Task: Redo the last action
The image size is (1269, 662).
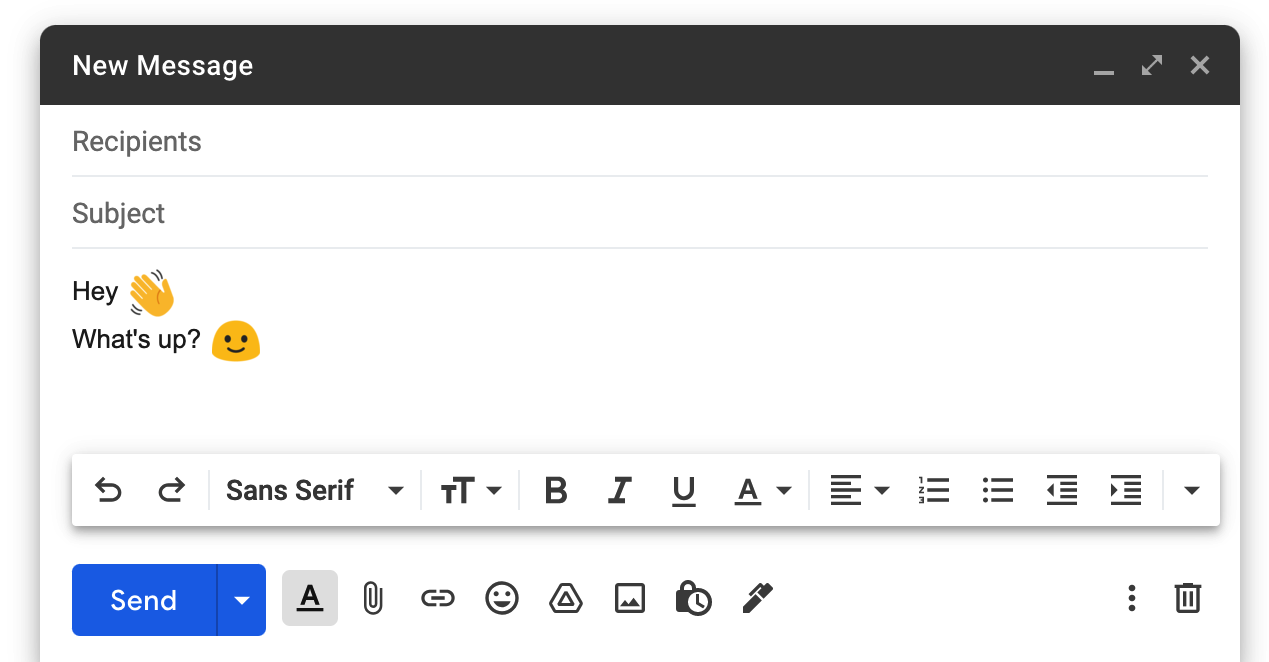Action: pos(172,490)
